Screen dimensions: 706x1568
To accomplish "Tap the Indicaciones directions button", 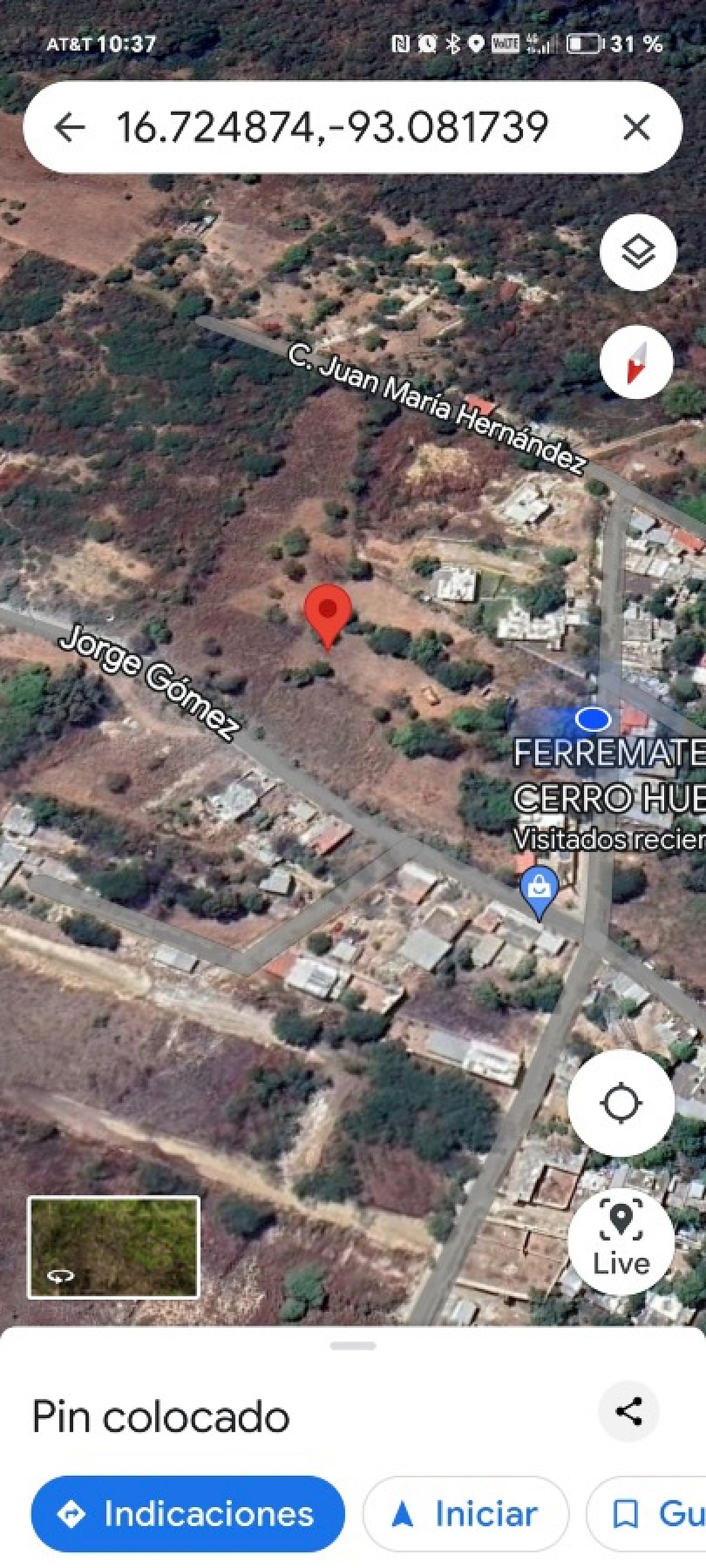I will point(188,1513).
